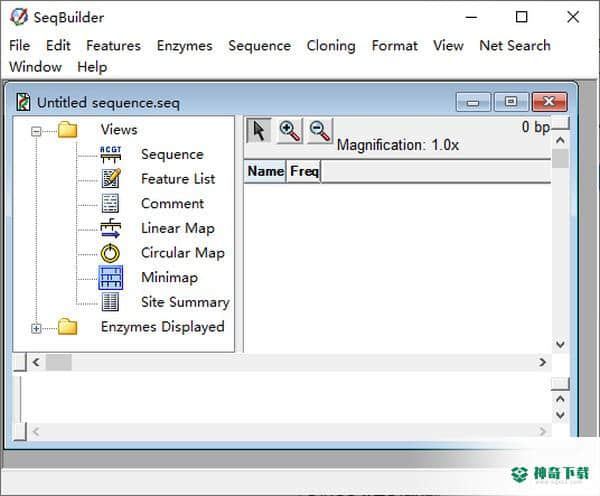Click the Comment document icon
Screen dimensions: 600x496
[110, 203]
